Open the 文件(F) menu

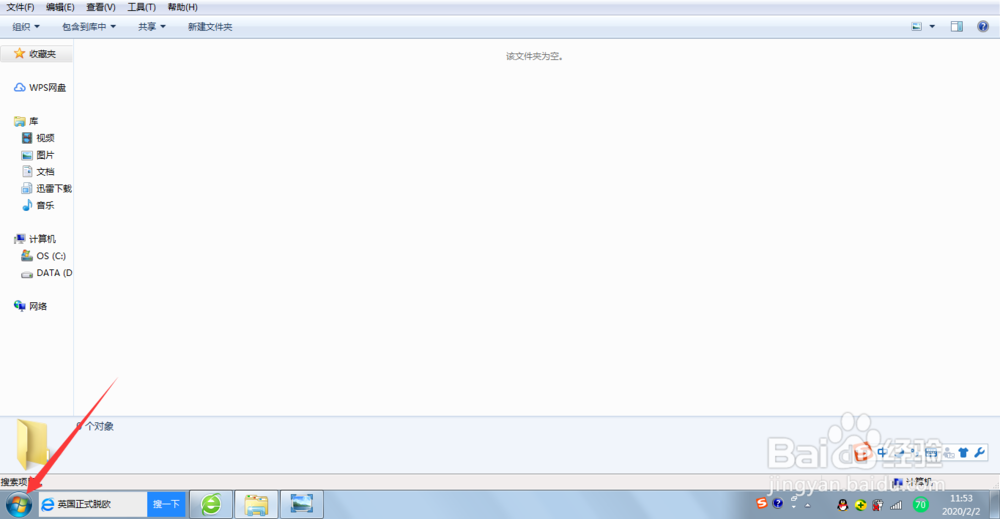click(x=20, y=7)
